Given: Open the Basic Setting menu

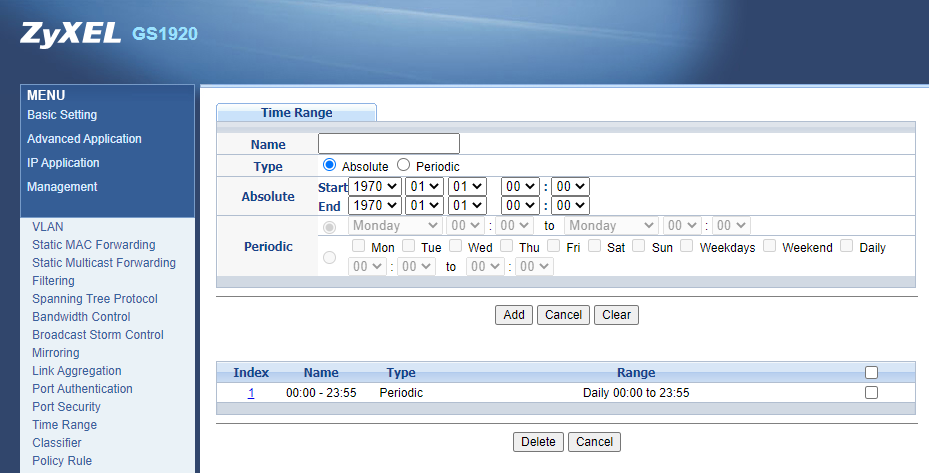Looking at the screenshot, I should pos(62,115).
